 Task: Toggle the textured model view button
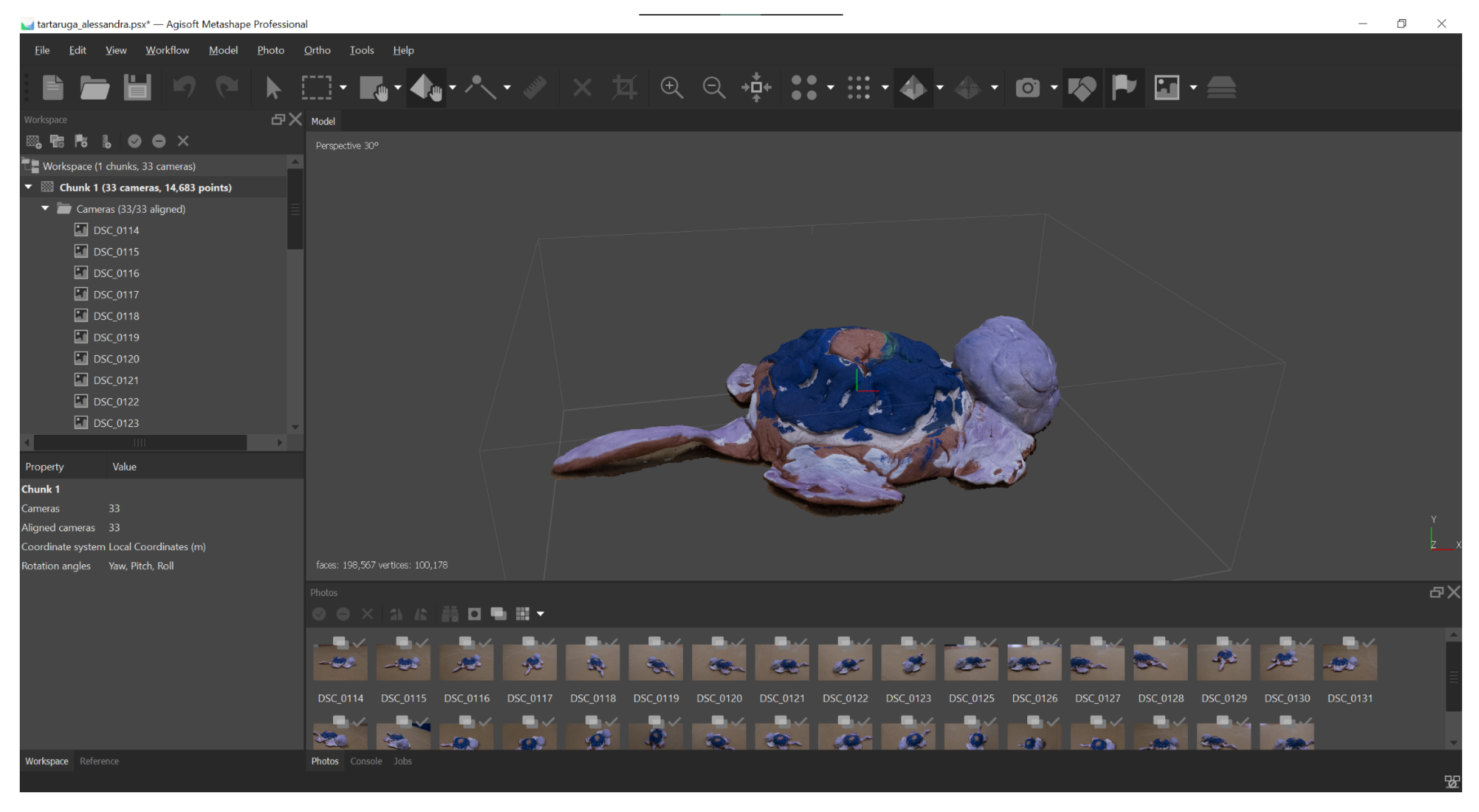(913, 88)
